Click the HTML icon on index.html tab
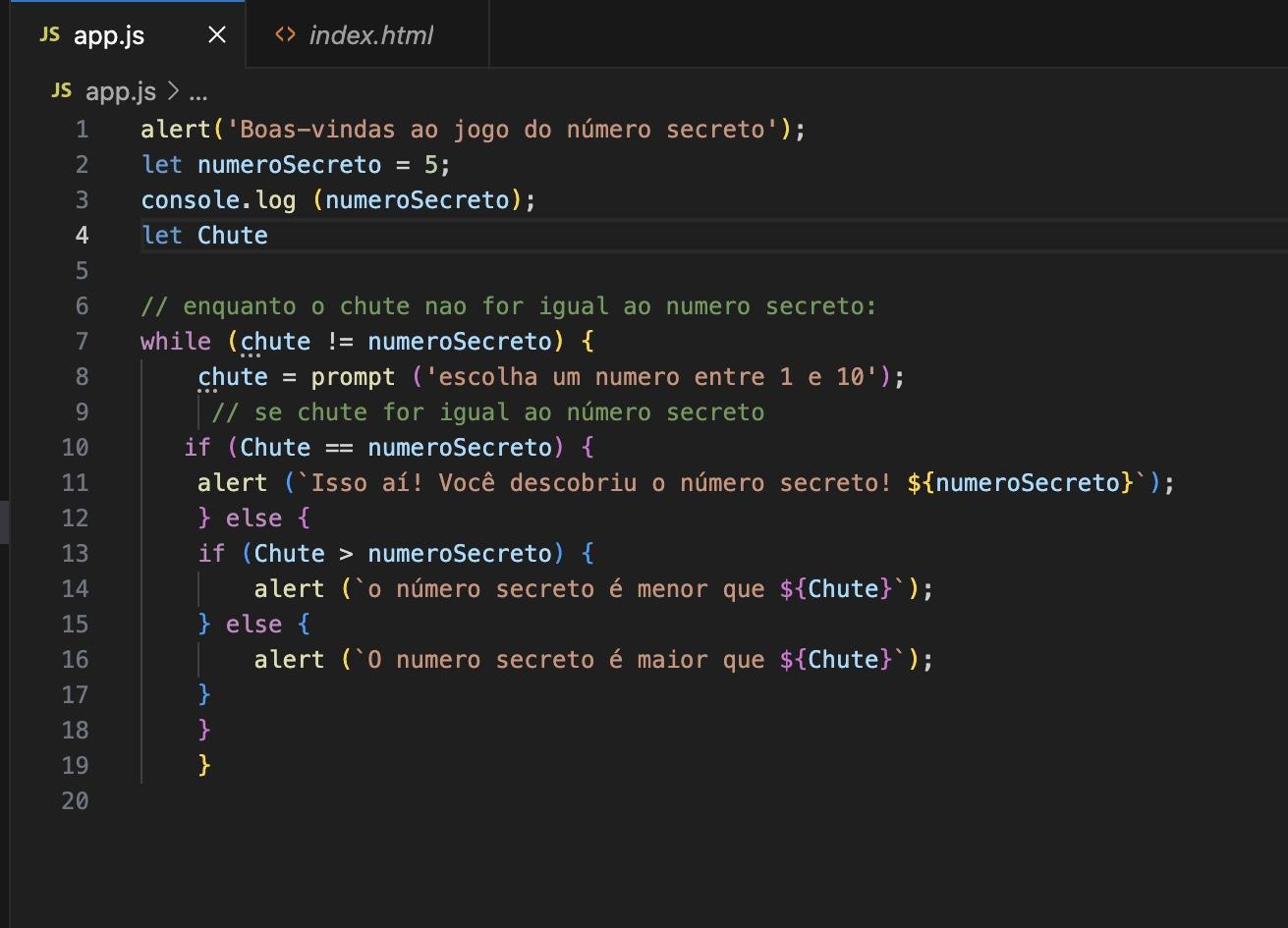Viewport: 1288px width, 928px height. [x=285, y=35]
